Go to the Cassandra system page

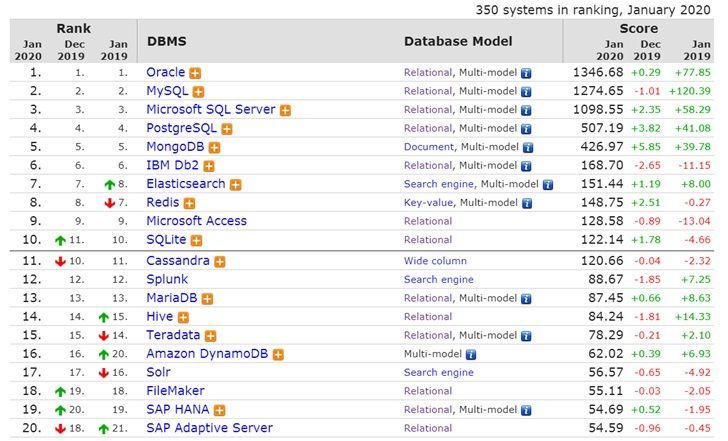[x=178, y=261]
